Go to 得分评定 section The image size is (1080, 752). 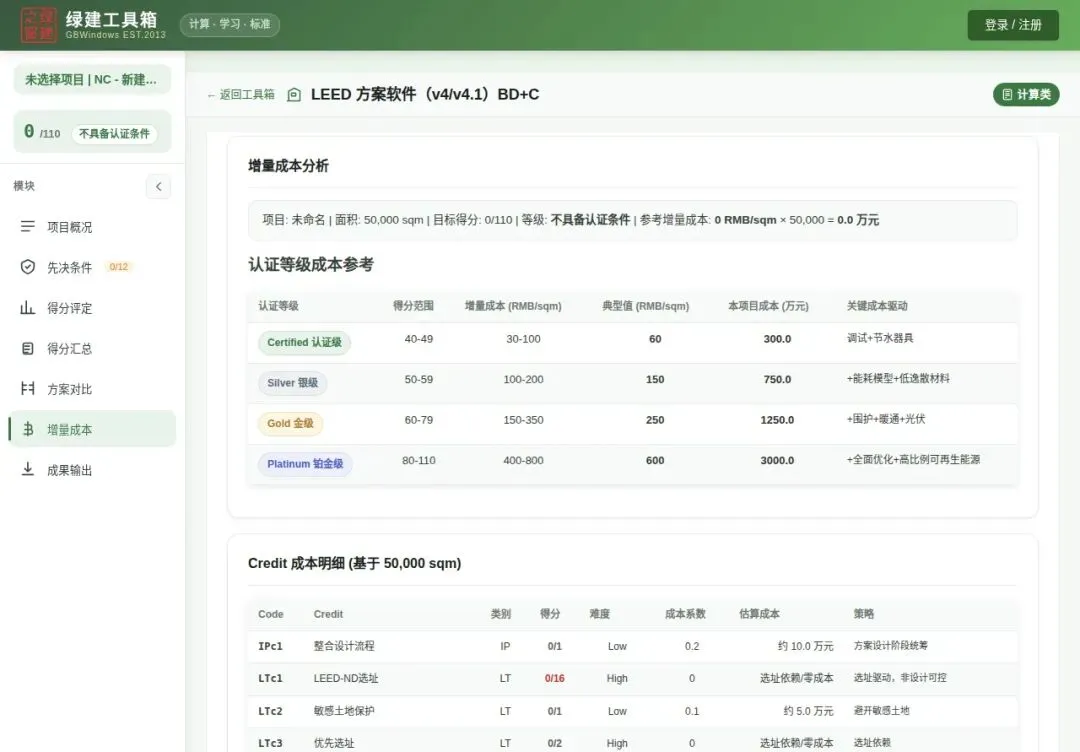pos(92,308)
